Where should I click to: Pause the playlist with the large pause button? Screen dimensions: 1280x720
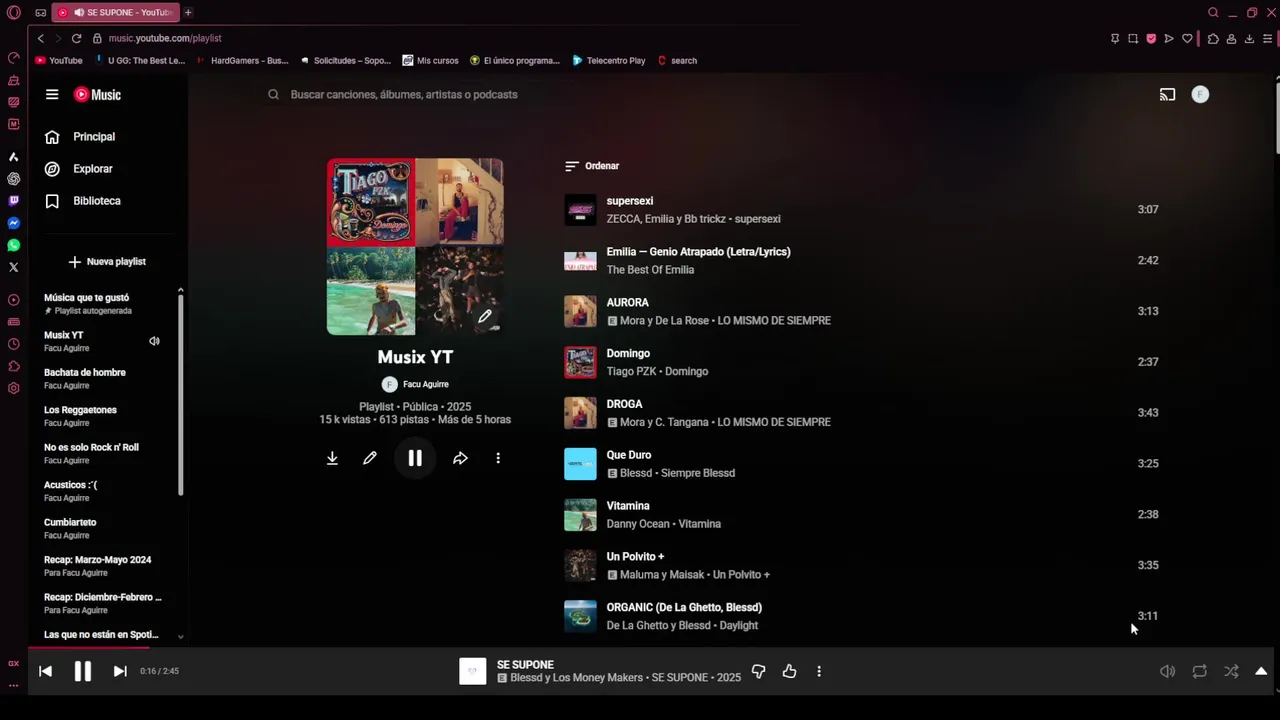[415, 458]
